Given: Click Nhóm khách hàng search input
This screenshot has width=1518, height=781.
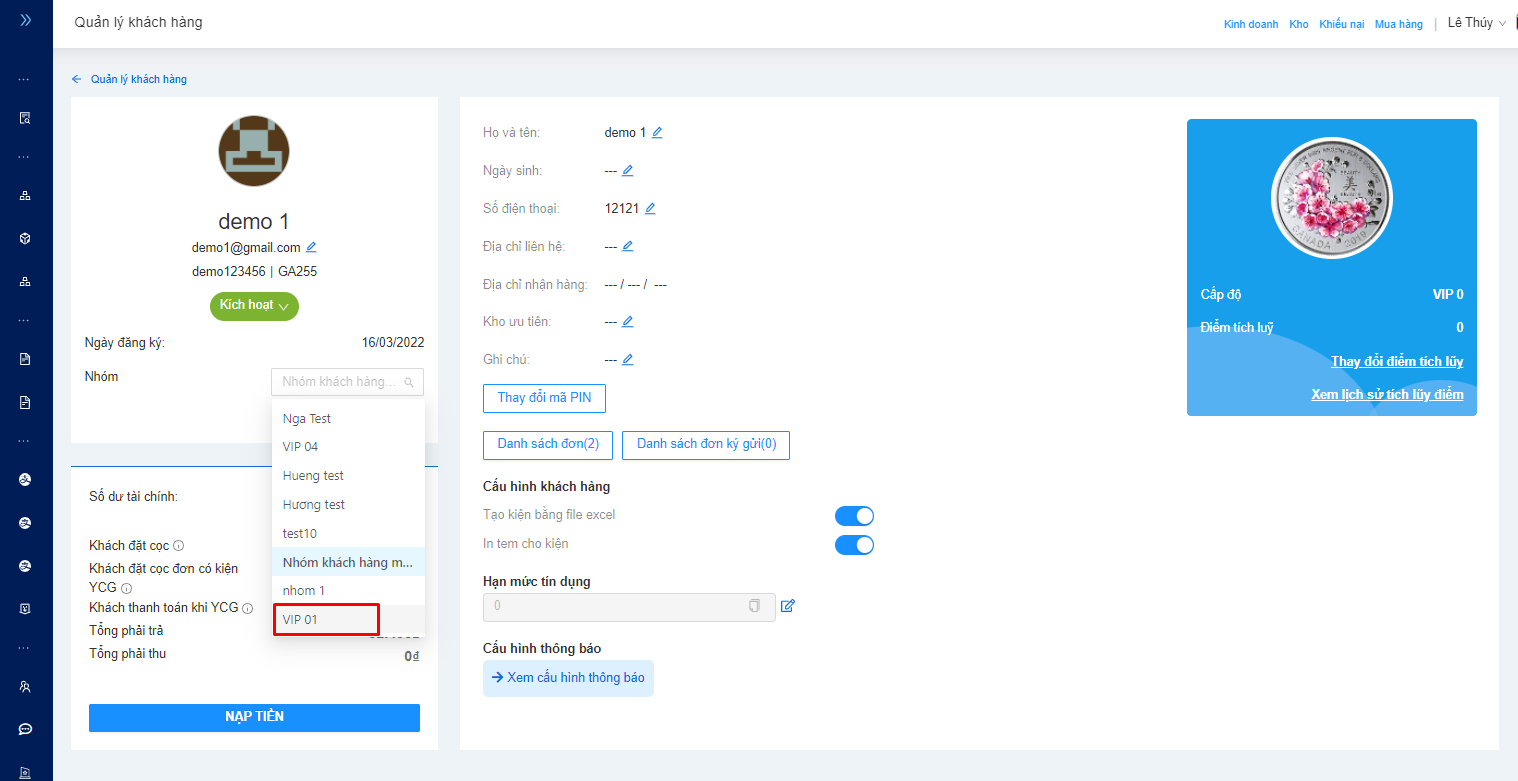Looking at the screenshot, I should [340, 382].
